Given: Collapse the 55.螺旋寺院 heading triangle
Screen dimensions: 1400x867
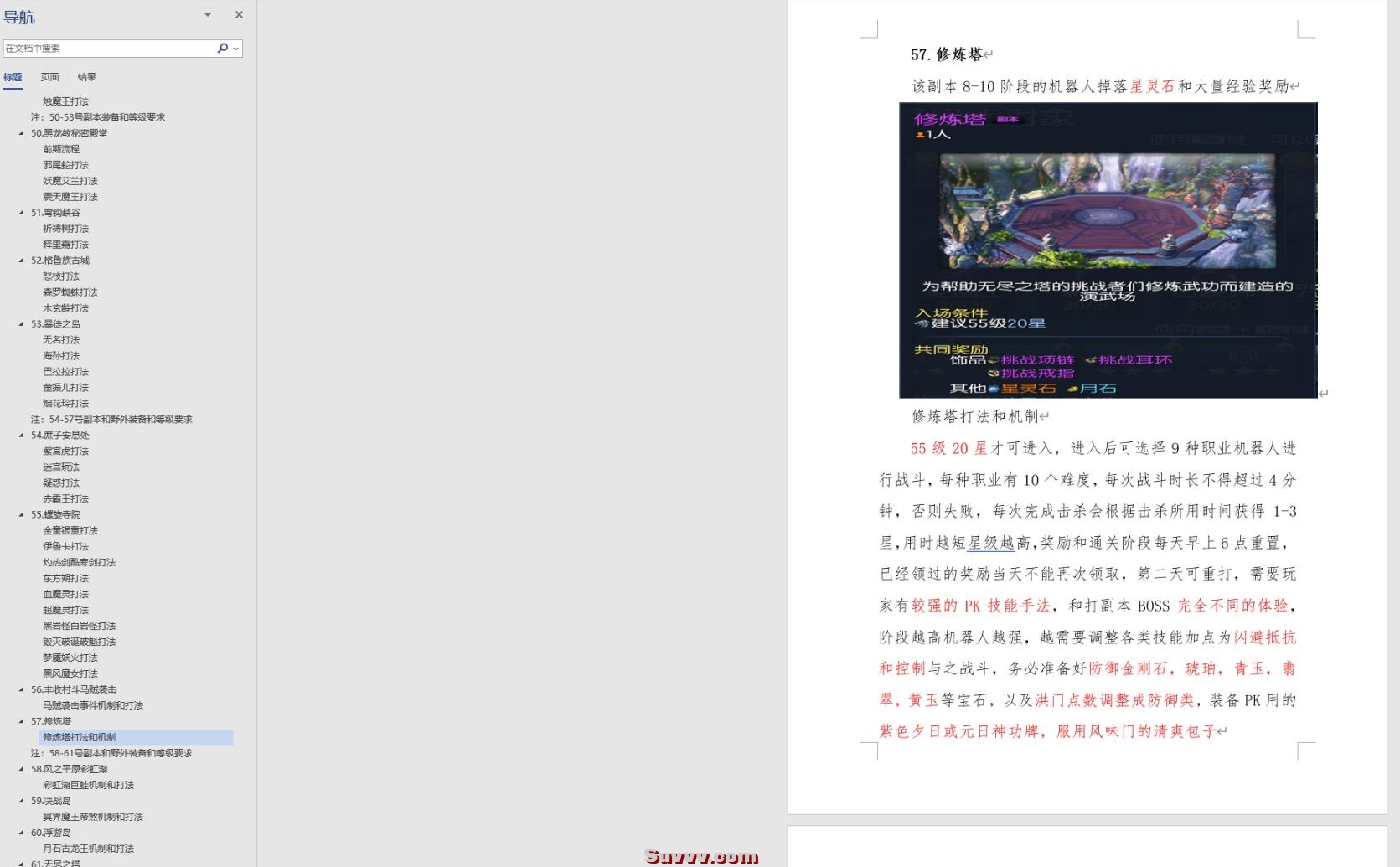Looking at the screenshot, I should (x=22, y=515).
